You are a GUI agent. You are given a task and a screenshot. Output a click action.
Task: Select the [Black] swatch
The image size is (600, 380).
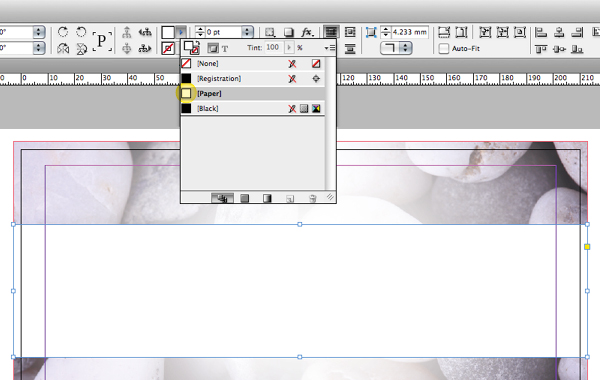[253, 108]
